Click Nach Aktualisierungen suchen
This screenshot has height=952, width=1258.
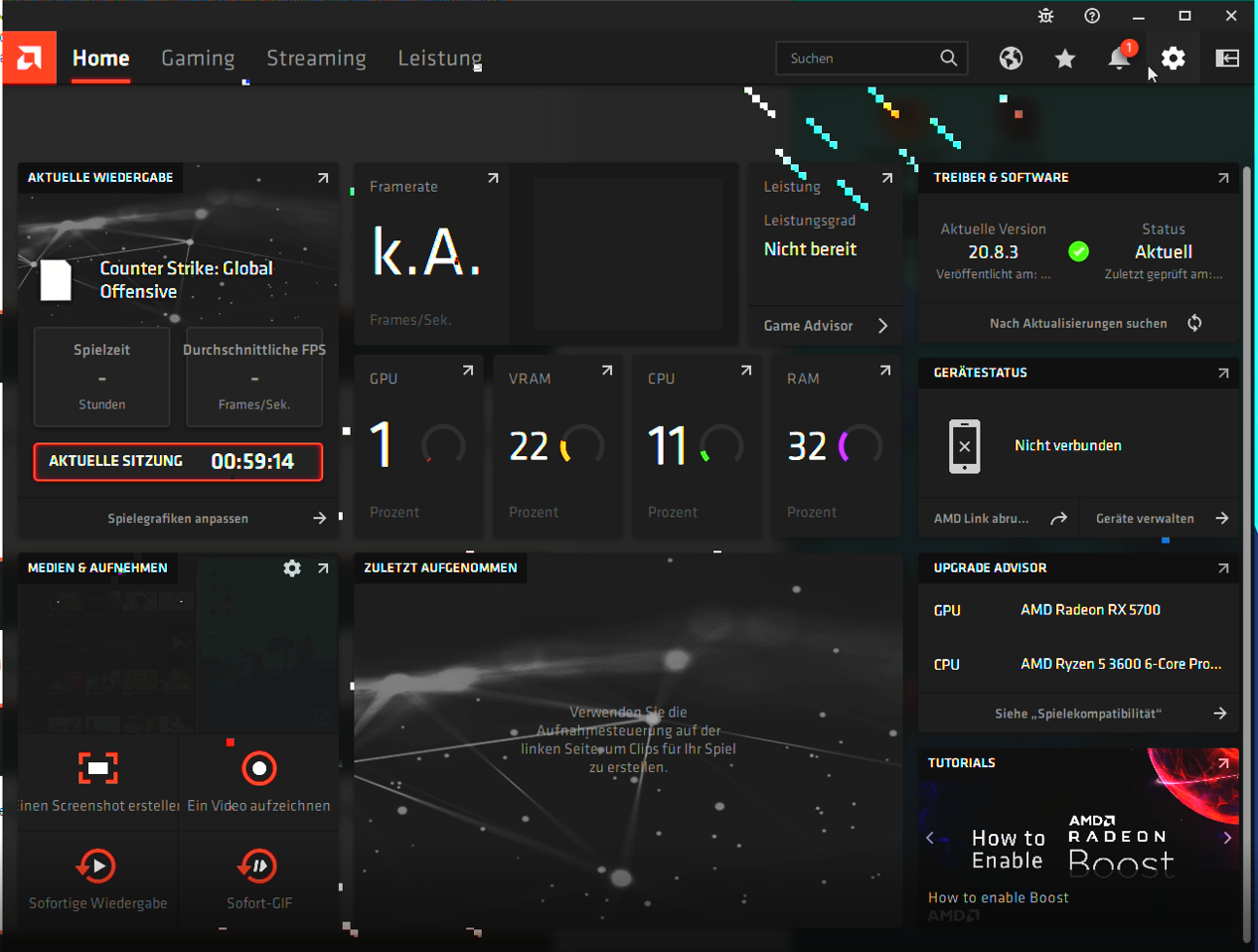click(1078, 323)
